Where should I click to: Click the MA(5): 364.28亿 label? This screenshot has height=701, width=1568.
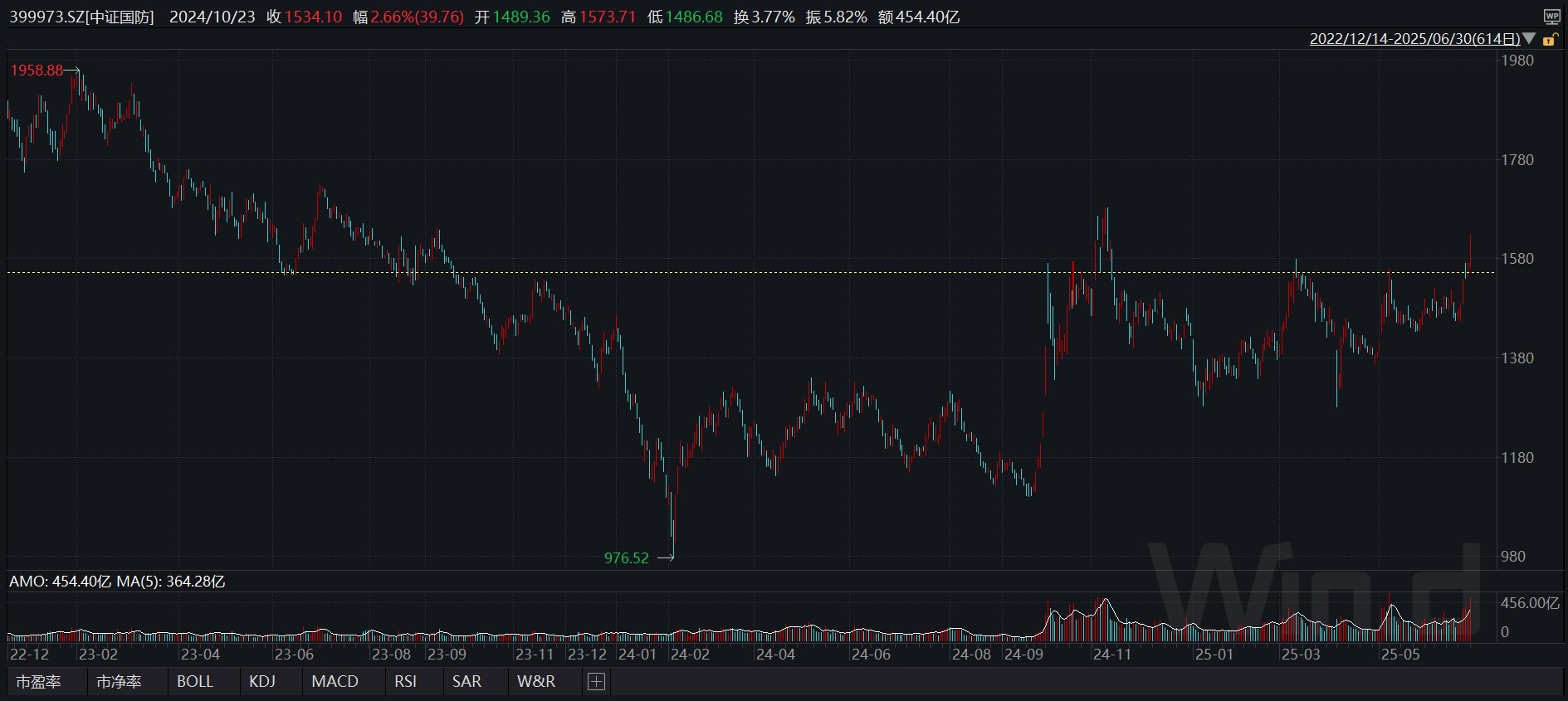pos(171,582)
